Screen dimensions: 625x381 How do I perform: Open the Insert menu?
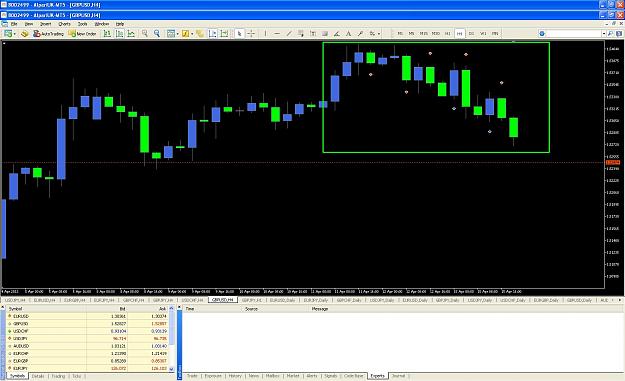(x=45, y=24)
